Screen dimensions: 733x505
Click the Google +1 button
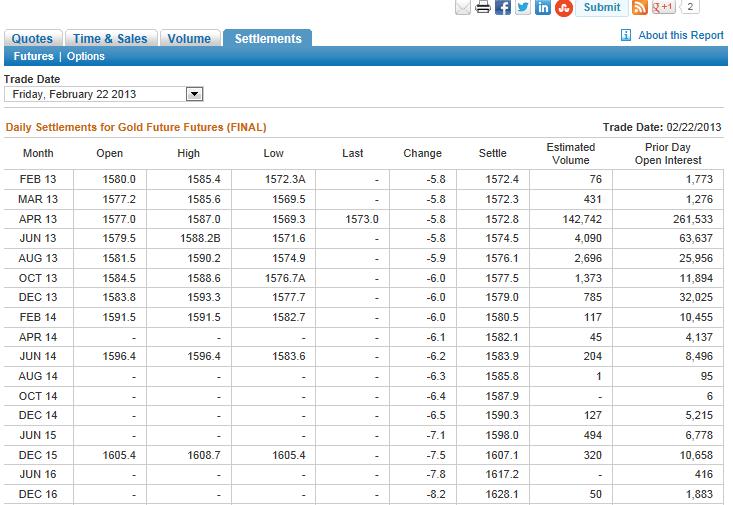(663, 8)
